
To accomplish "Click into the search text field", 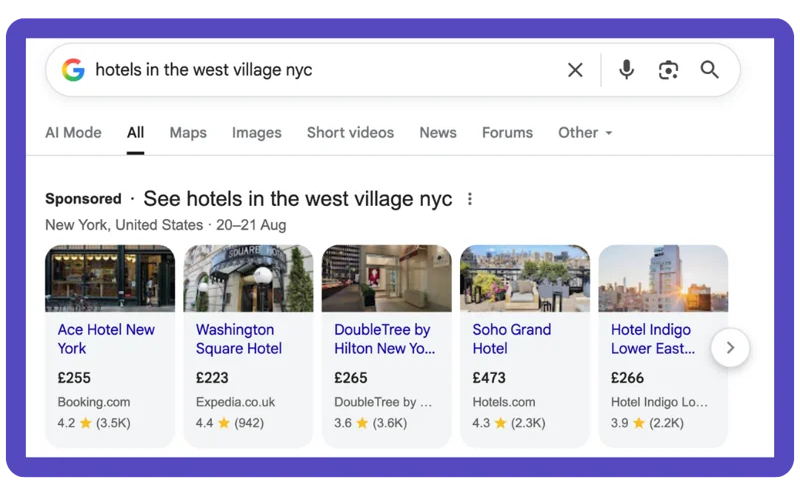I will point(320,70).
